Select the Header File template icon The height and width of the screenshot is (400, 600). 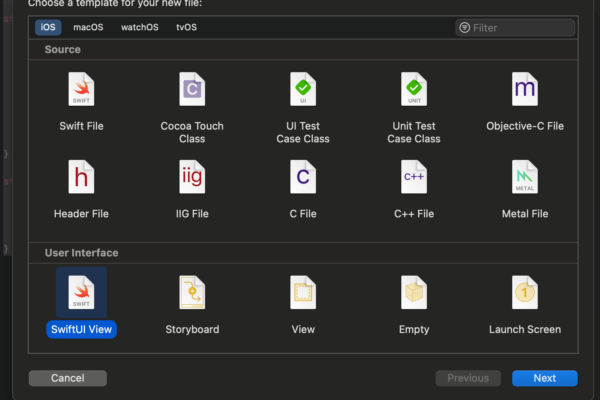[81, 178]
